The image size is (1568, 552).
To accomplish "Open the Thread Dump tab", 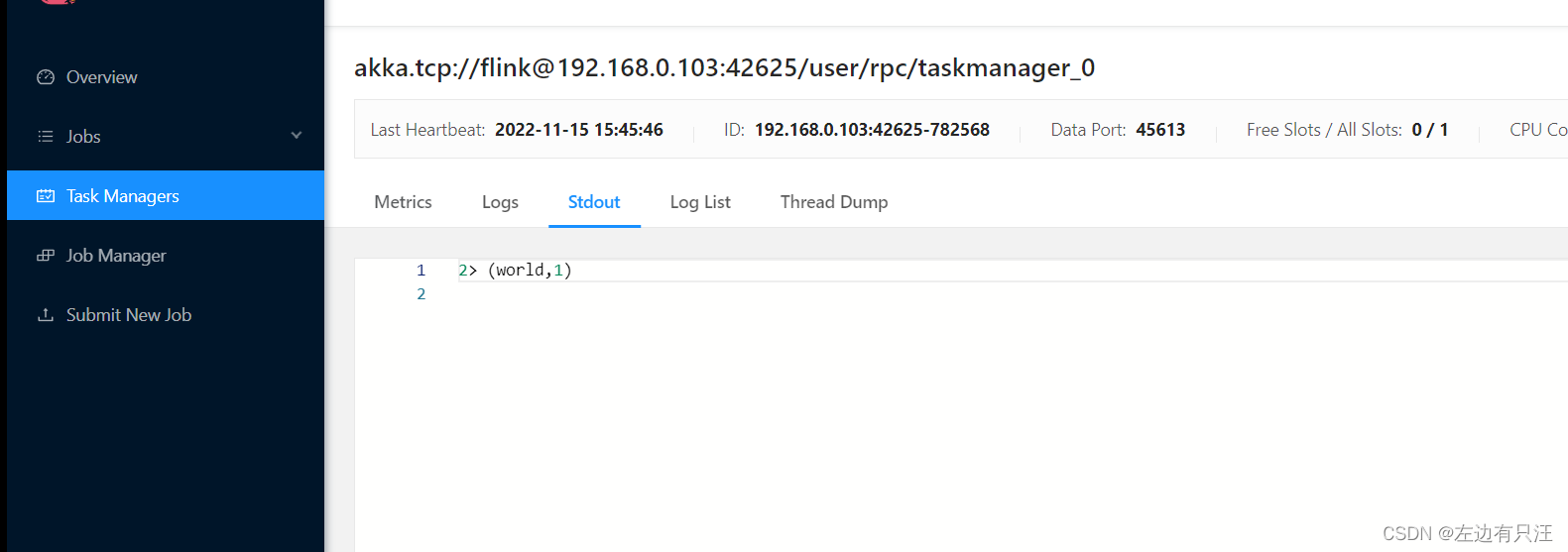I will [x=834, y=202].
